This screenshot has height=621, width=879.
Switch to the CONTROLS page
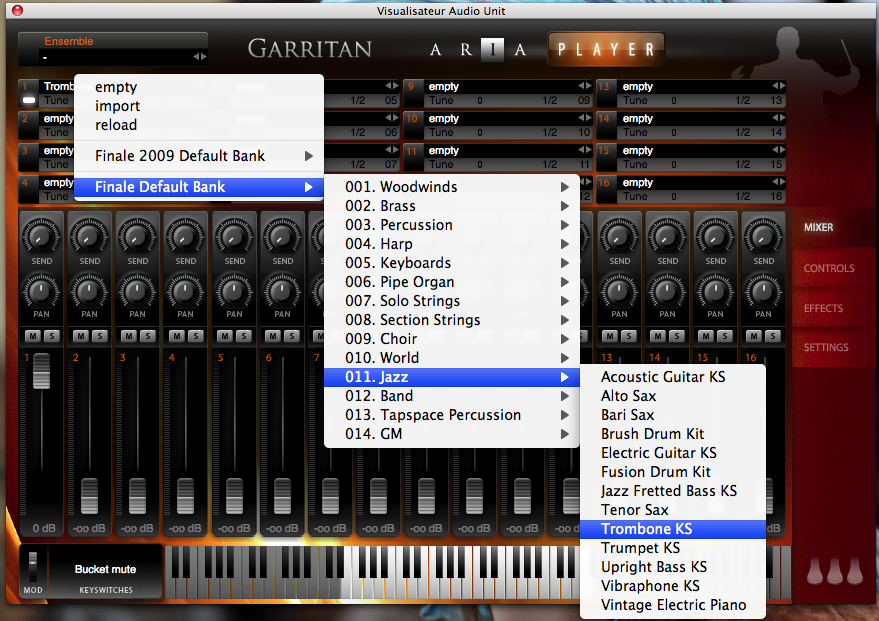pyautogui.click(x=829, y=268)
